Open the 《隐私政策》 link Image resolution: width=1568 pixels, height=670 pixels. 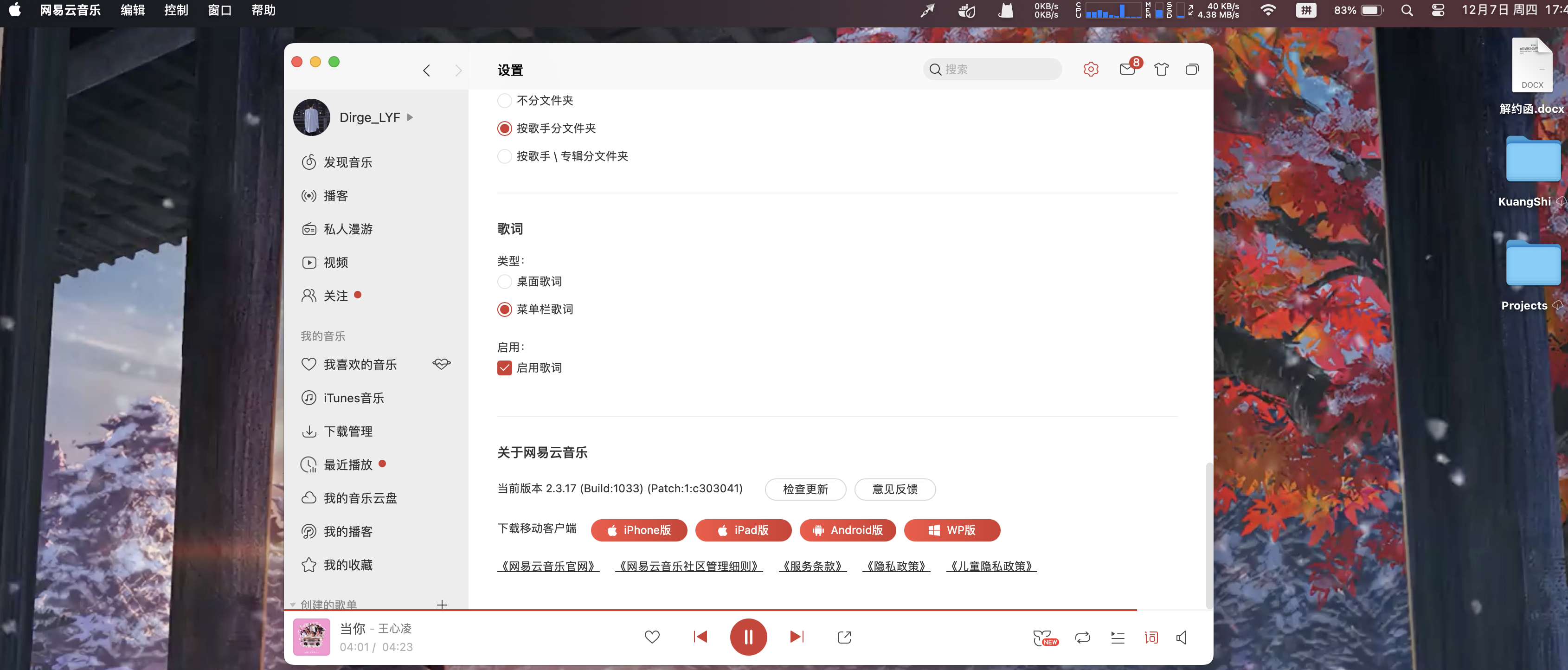click(895, 567)
